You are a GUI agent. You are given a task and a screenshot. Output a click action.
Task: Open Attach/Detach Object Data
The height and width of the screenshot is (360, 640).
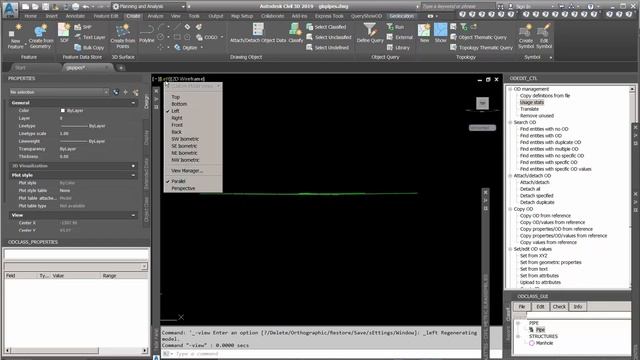coord(258,33)
